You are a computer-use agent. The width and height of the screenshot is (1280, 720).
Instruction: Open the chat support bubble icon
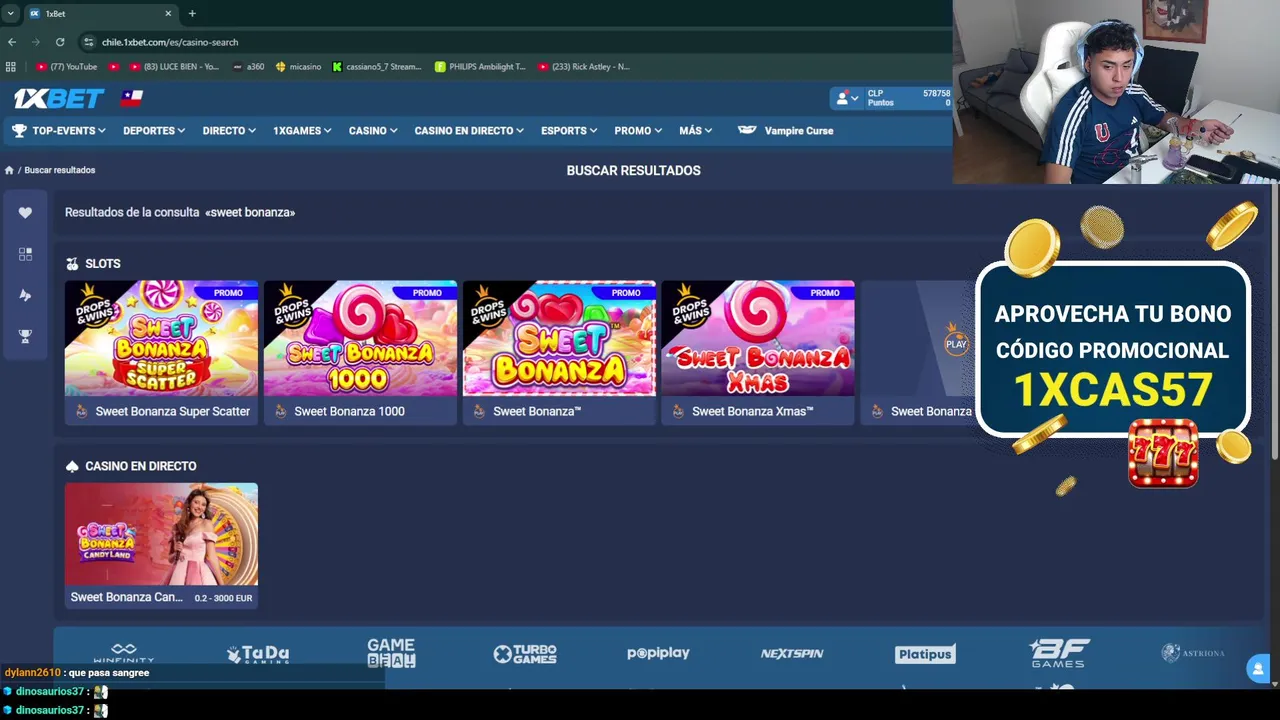click(x=1258, y=669)
